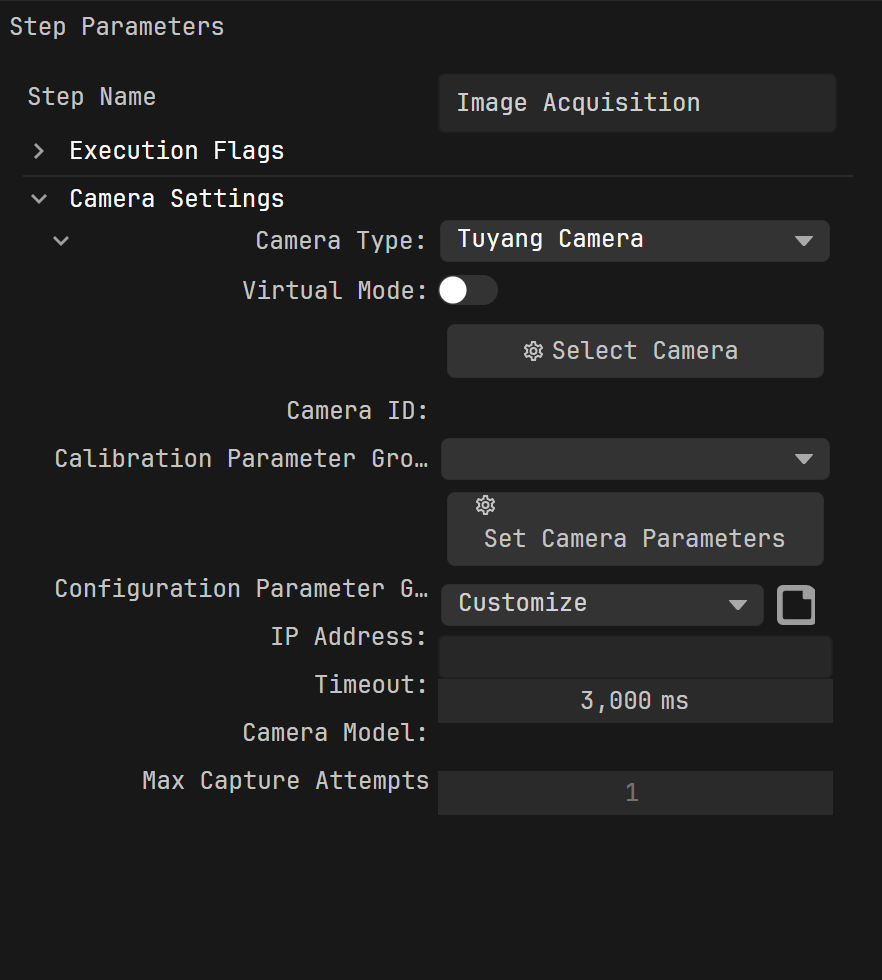
Task: Collapse the Camera Type sub-section chevron
Action: 61,241
